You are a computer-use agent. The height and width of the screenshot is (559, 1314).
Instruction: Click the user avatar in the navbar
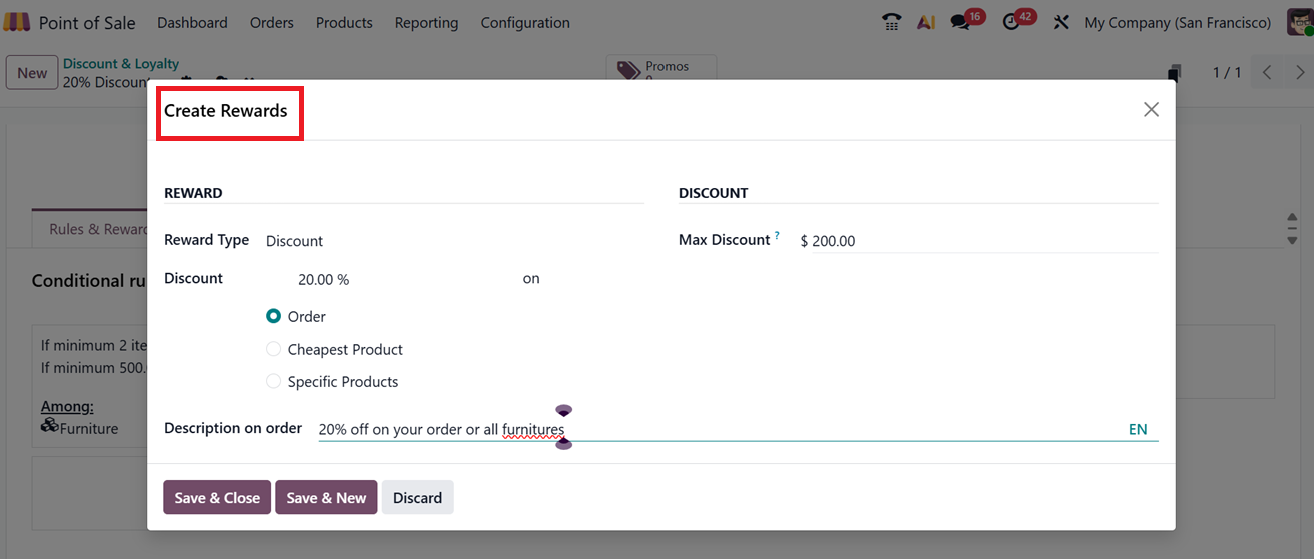tap(1299, 22)
